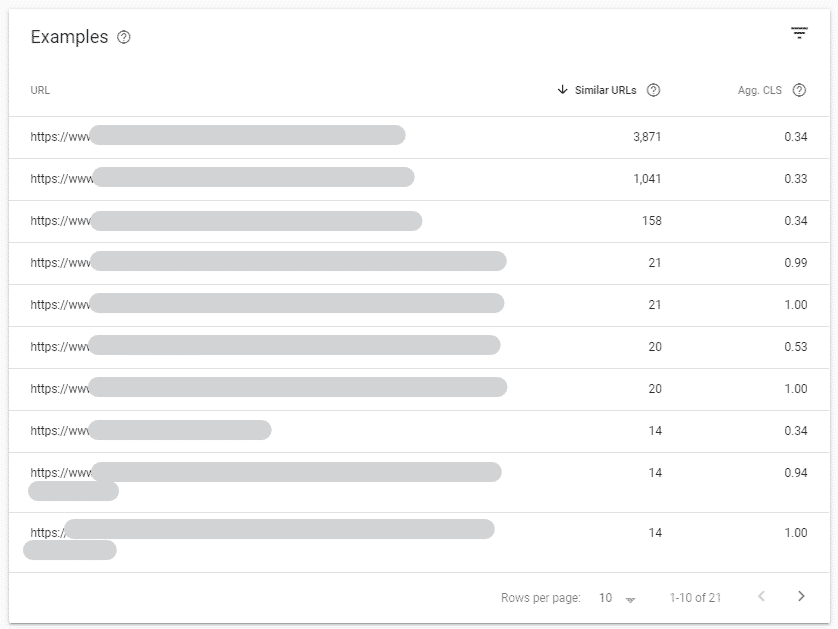Image resolution: width=838 pixels, height=629 pixels.
Task: Click the Agg. CLS help icon
Action: click(x=799, y=90)
